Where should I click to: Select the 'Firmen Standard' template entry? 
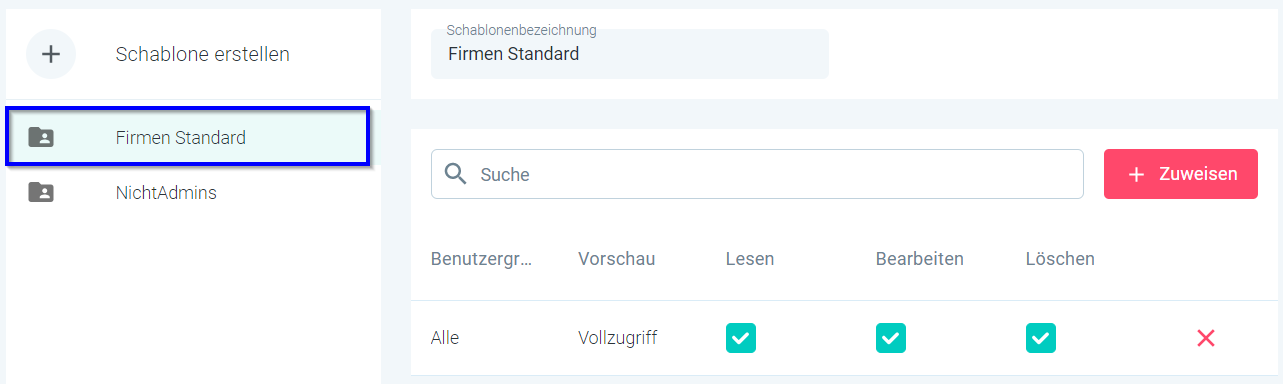[189, 137]
